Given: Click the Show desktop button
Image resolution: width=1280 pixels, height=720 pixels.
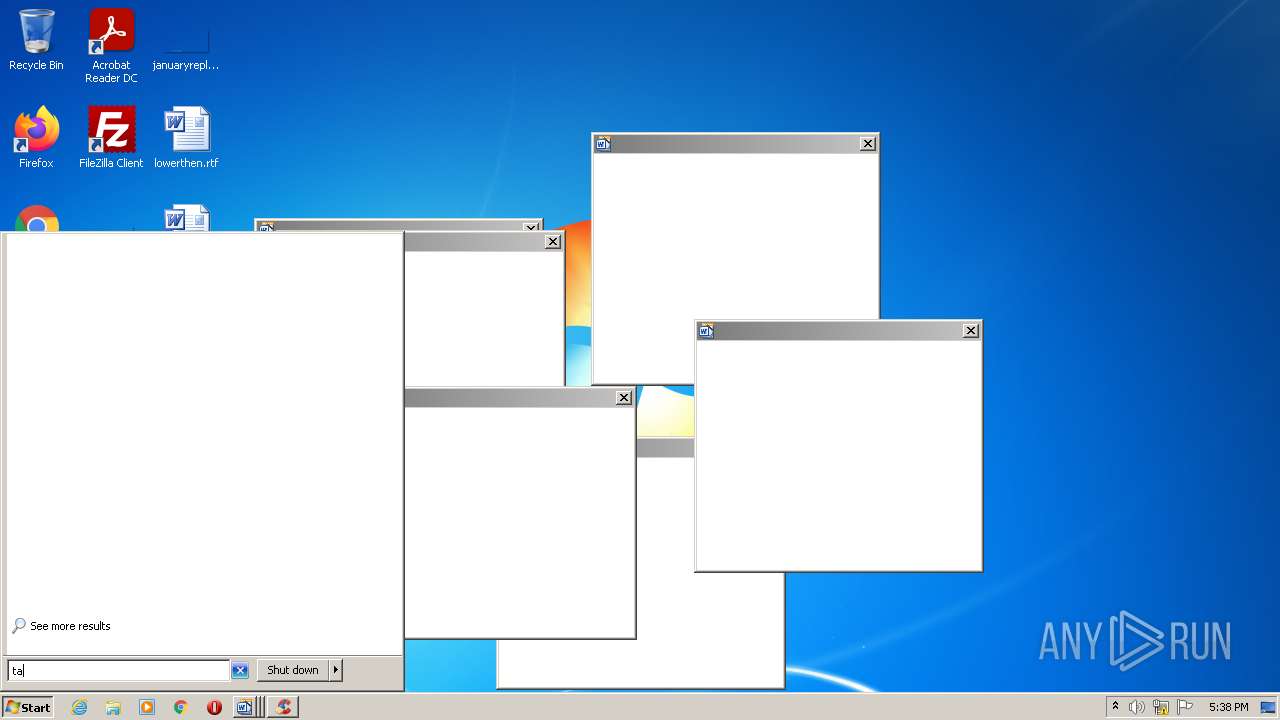Looking at the screenshot, I should [1269, 707].
